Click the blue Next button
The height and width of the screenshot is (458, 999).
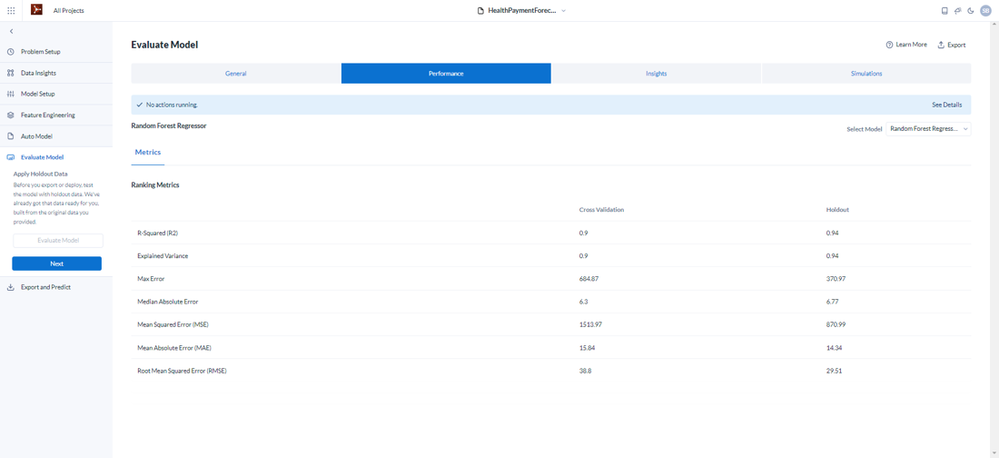coord(57,264)
